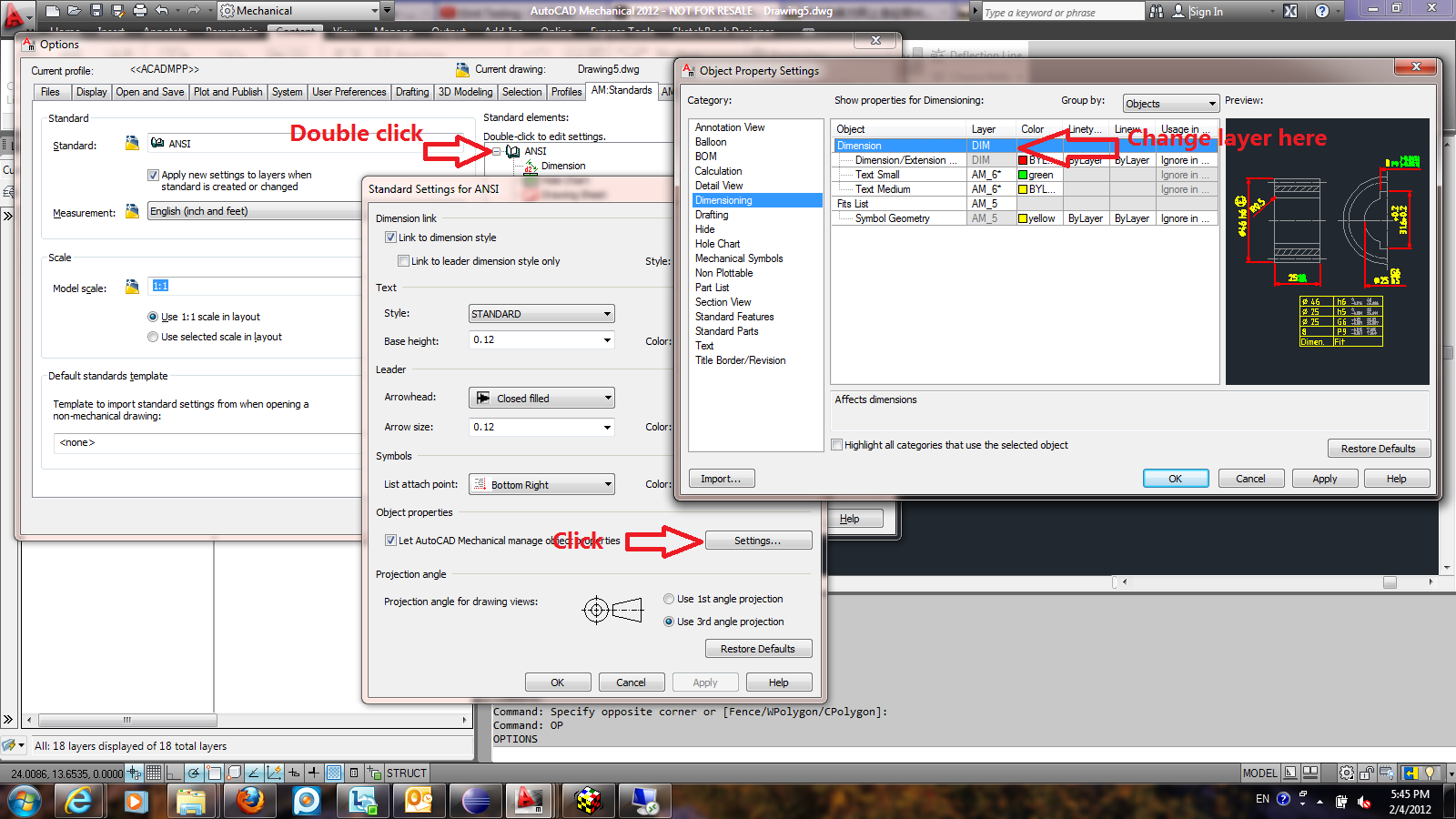Image resolution: width=1456 pixels, height=819 pixels.
Task: Check 'Highlight all categories that use the selected object'
Action: point(836,445)
